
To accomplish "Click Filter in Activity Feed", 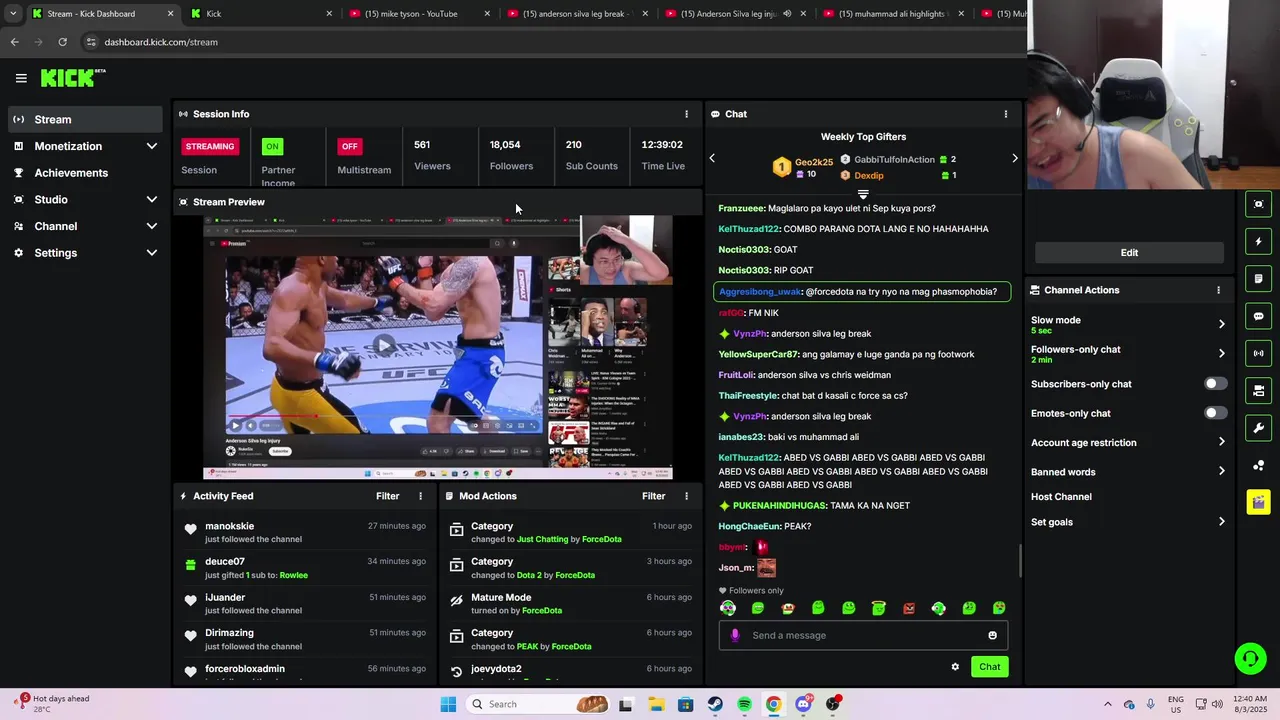I will (387, 496).
